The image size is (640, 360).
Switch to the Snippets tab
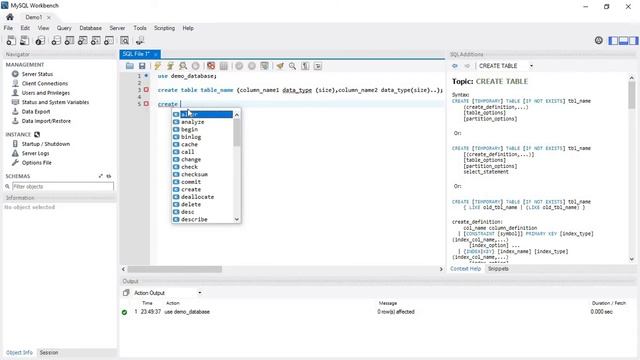click(498, 269)
